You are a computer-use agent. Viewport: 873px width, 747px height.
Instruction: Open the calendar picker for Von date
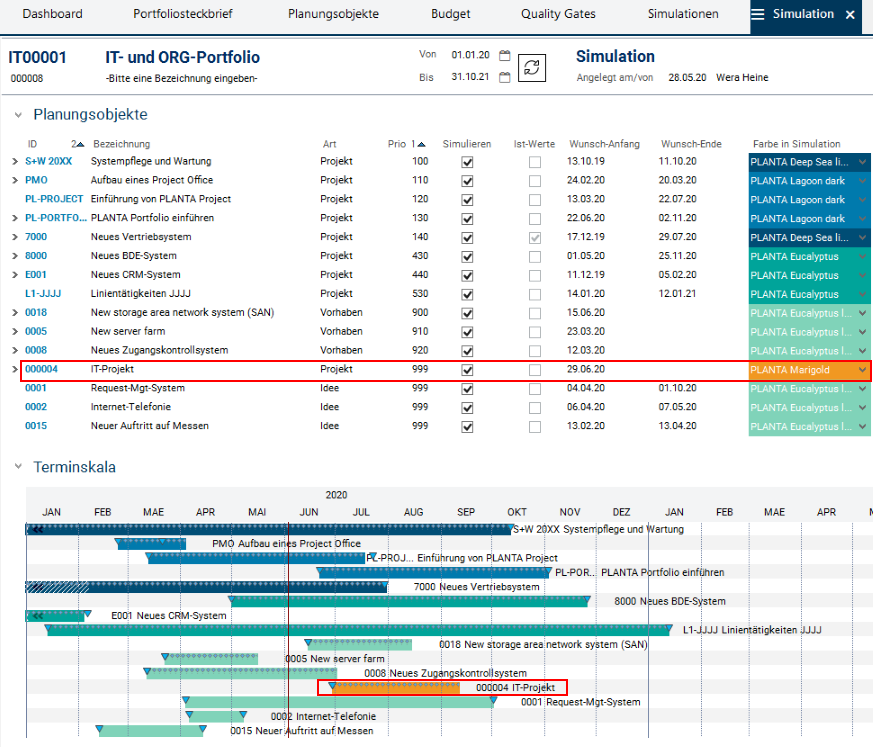[505, 56]
